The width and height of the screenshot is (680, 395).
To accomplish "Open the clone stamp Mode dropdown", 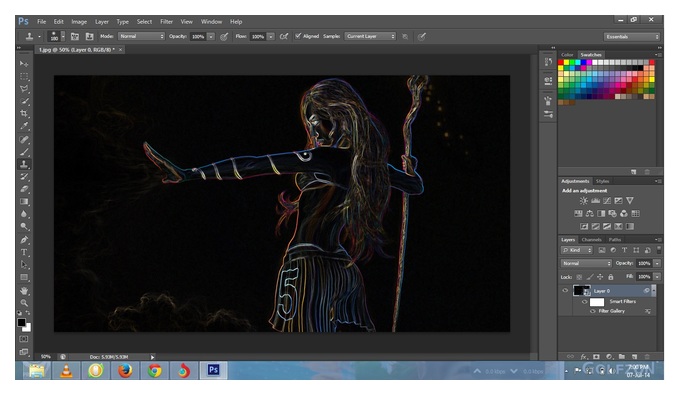I will point(141,36).
